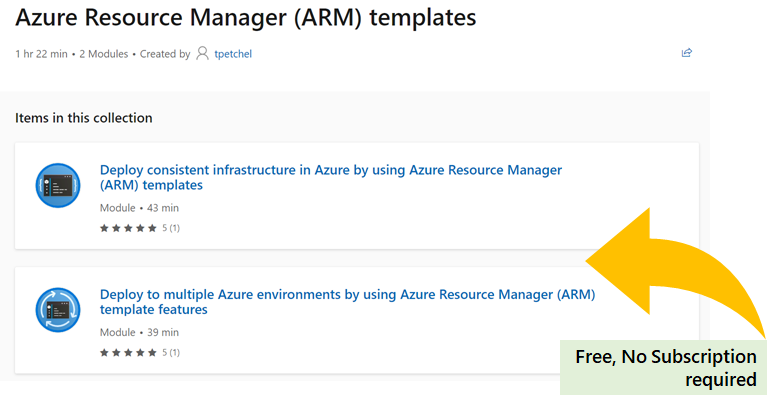Click the user avatar icon beside tpetchel
The height and width of the screenshot is (402, 784).
coord(202,53)
